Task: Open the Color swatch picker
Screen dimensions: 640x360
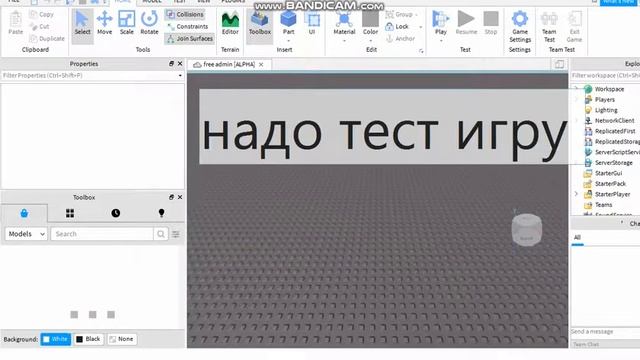Action: tap(370, 24)
